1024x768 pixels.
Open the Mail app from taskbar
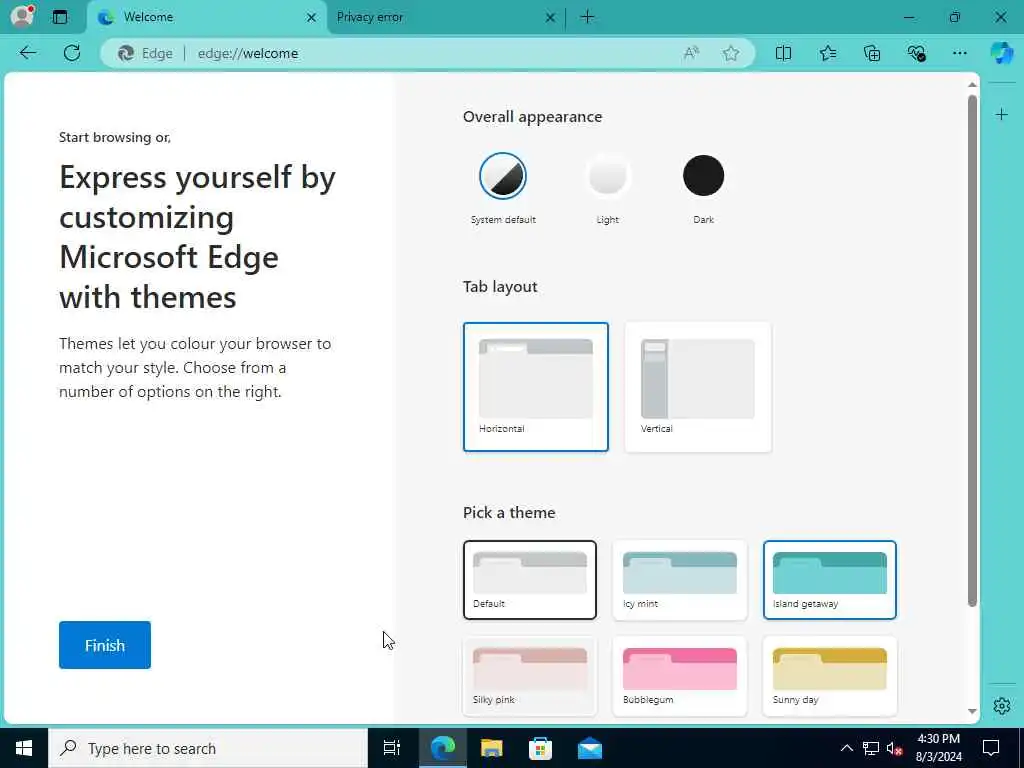click(590, 748)
